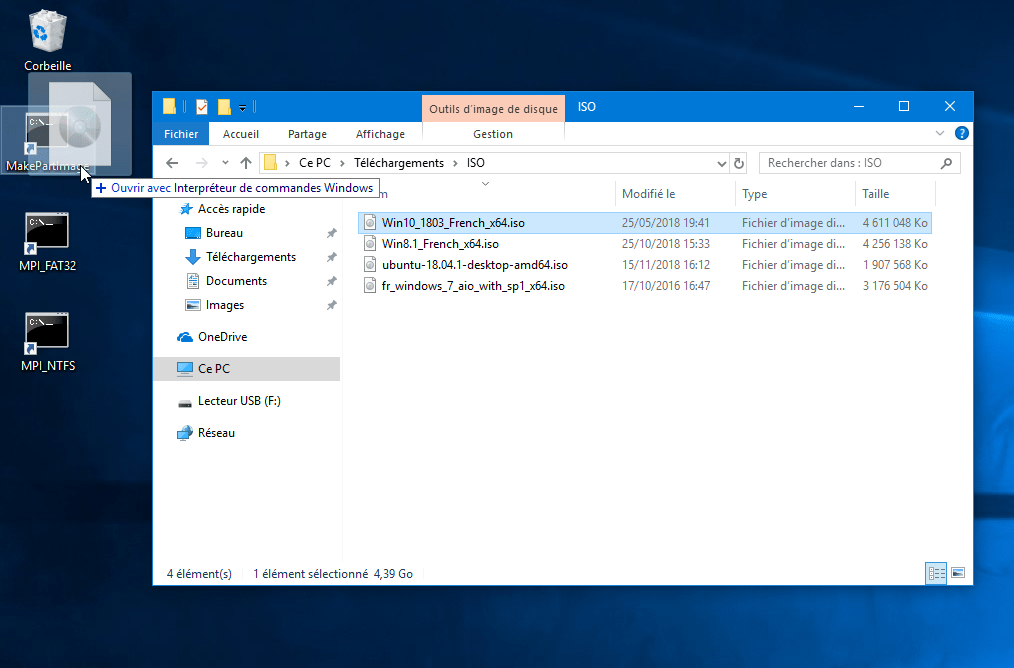Screen dimensions: 1014x668
Task: Open the Fichier menu tab
Action: (181, 134)
